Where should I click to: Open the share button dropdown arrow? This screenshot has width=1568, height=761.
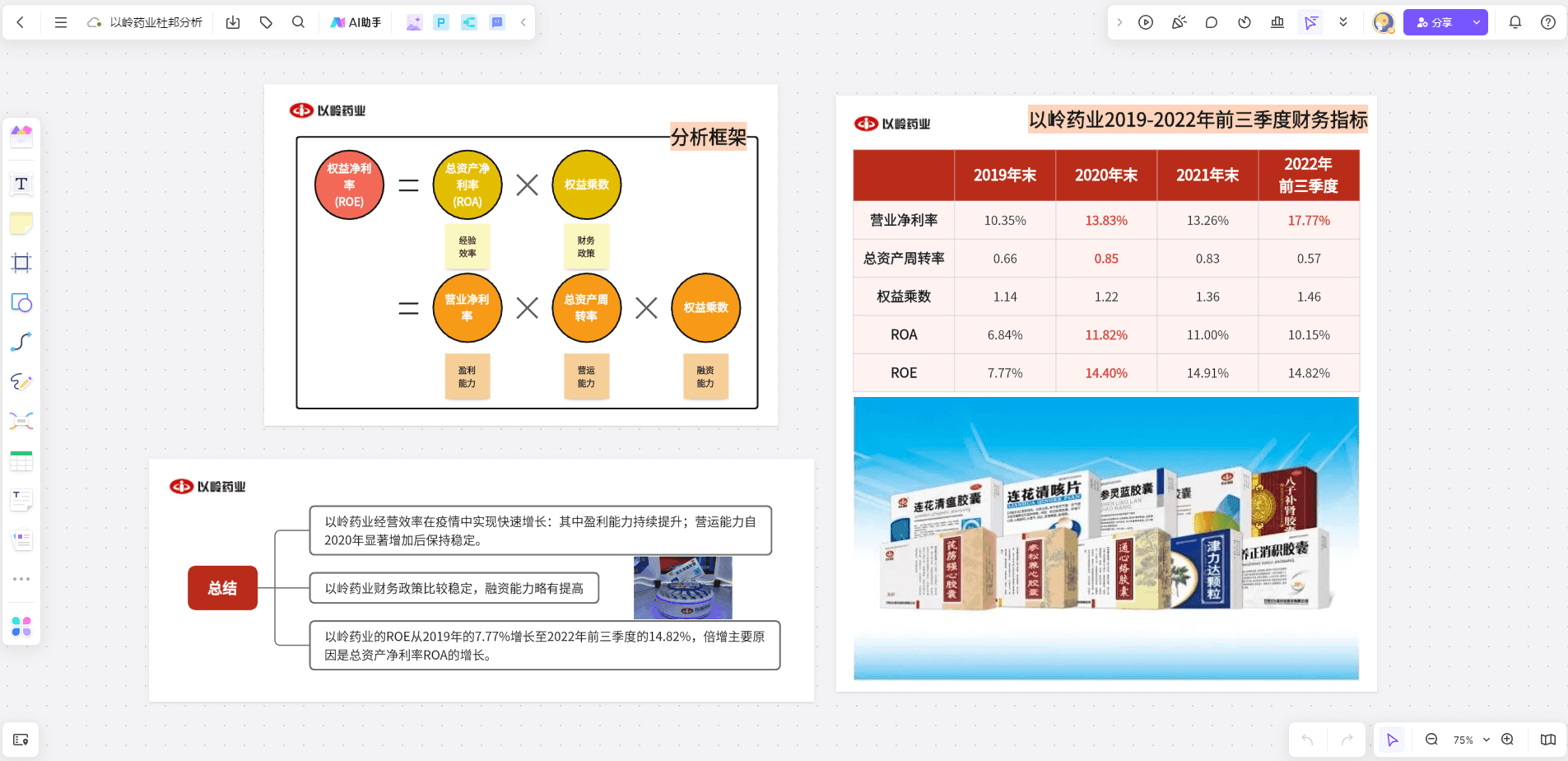click(x=1477, y=22)
